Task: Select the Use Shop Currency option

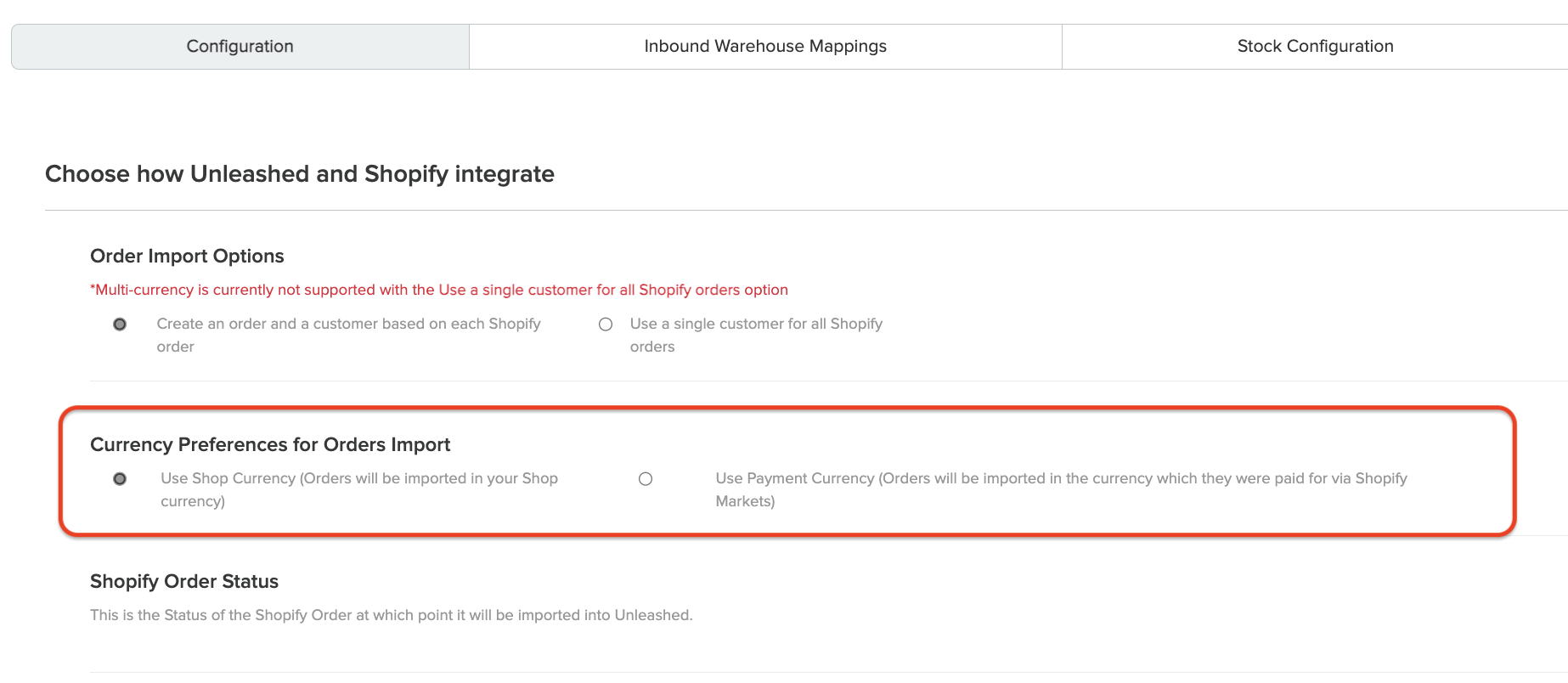Action: [120, 479]
